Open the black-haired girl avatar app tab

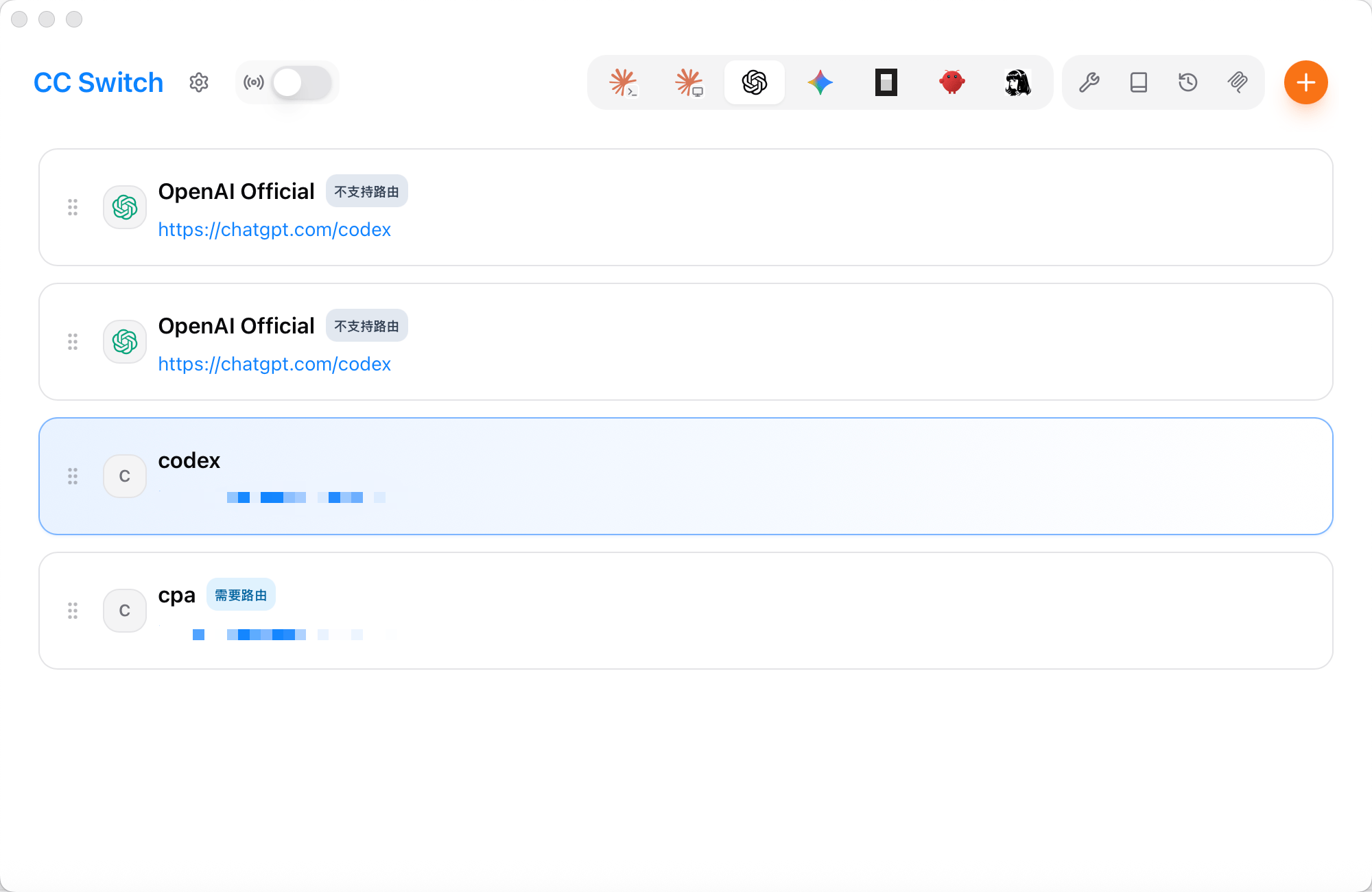[x=1018, y=82]
